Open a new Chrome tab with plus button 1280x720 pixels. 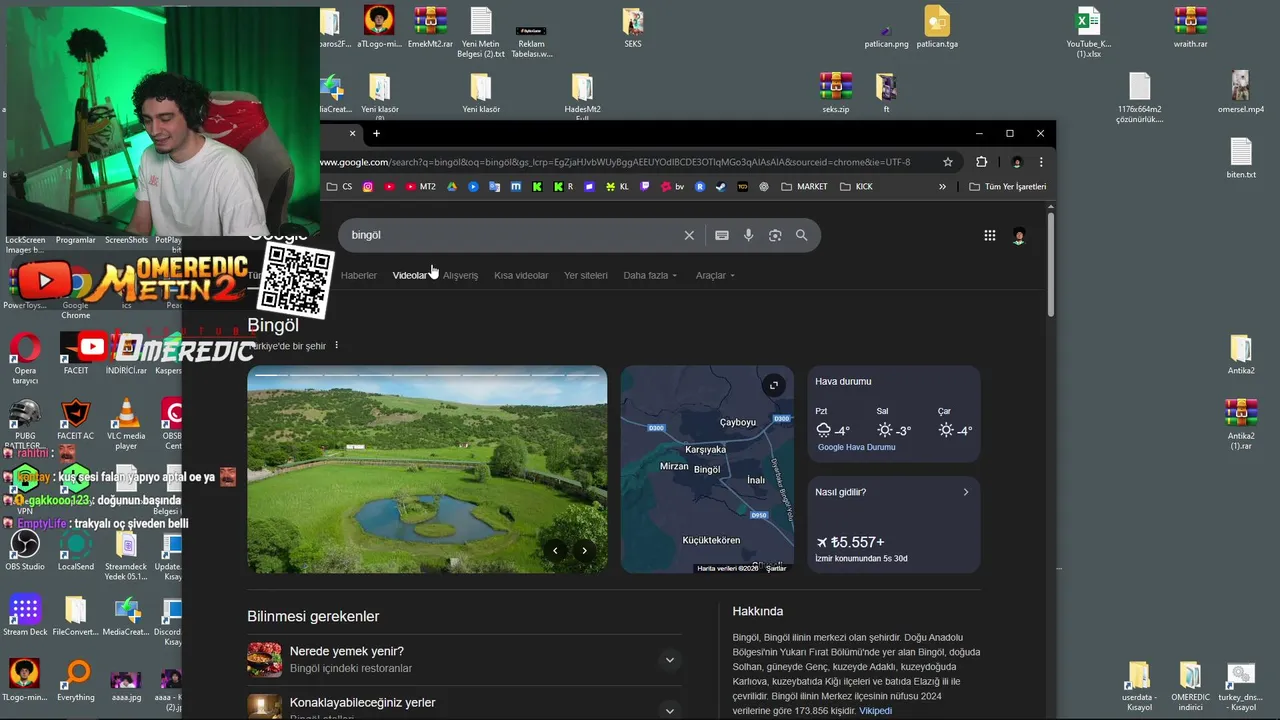tap(376, 133)
